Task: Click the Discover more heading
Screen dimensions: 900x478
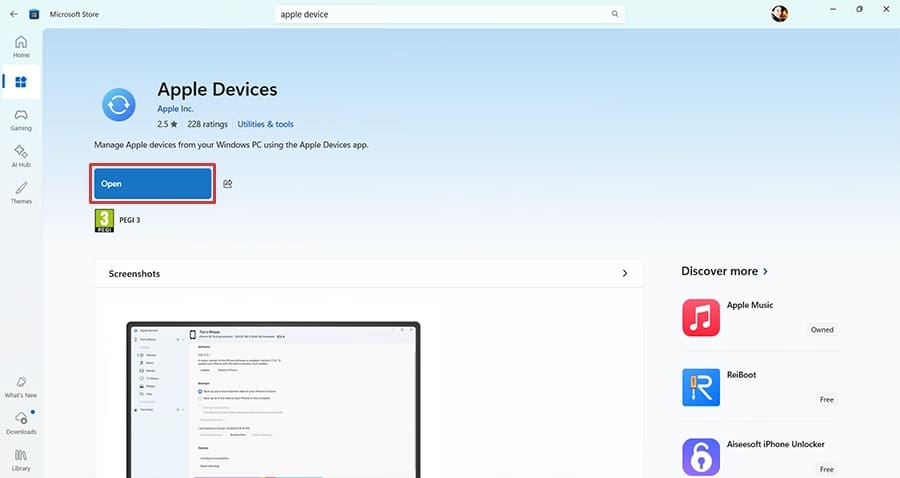Action: pyautogui.click(x=719, y=271)
